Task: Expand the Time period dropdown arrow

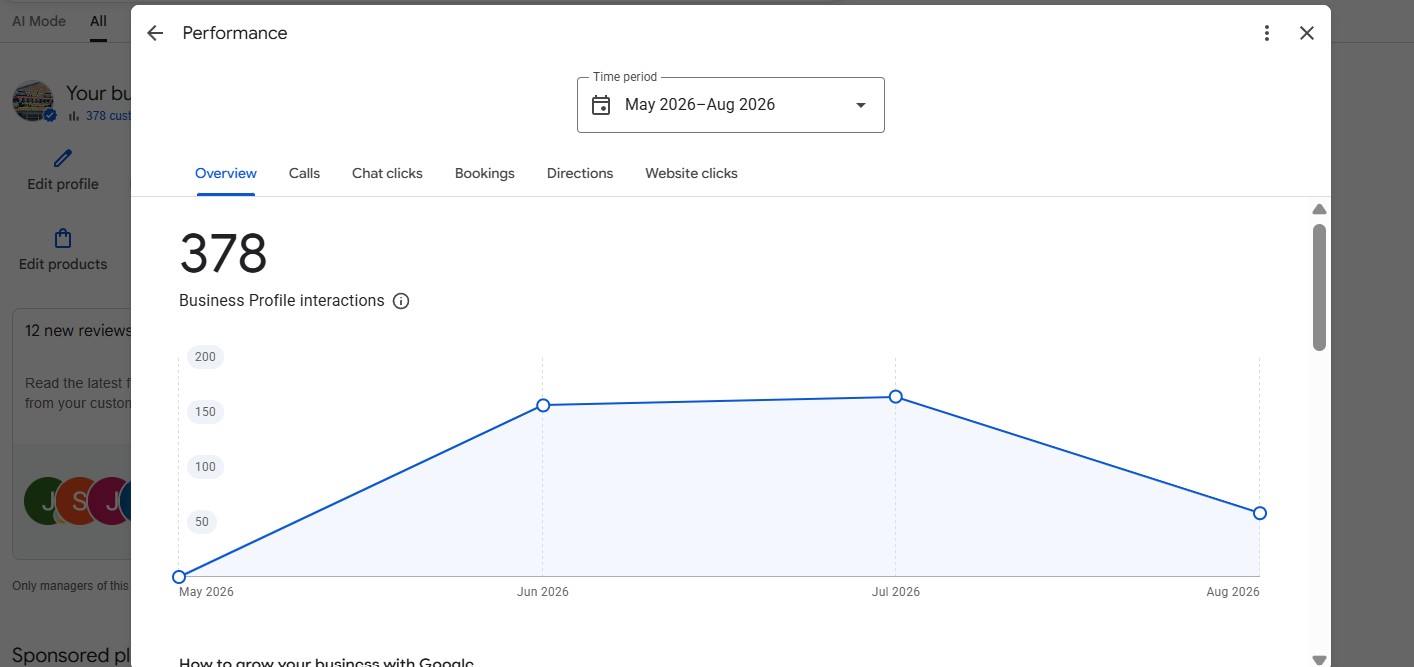Action: (x=861, y=105)
